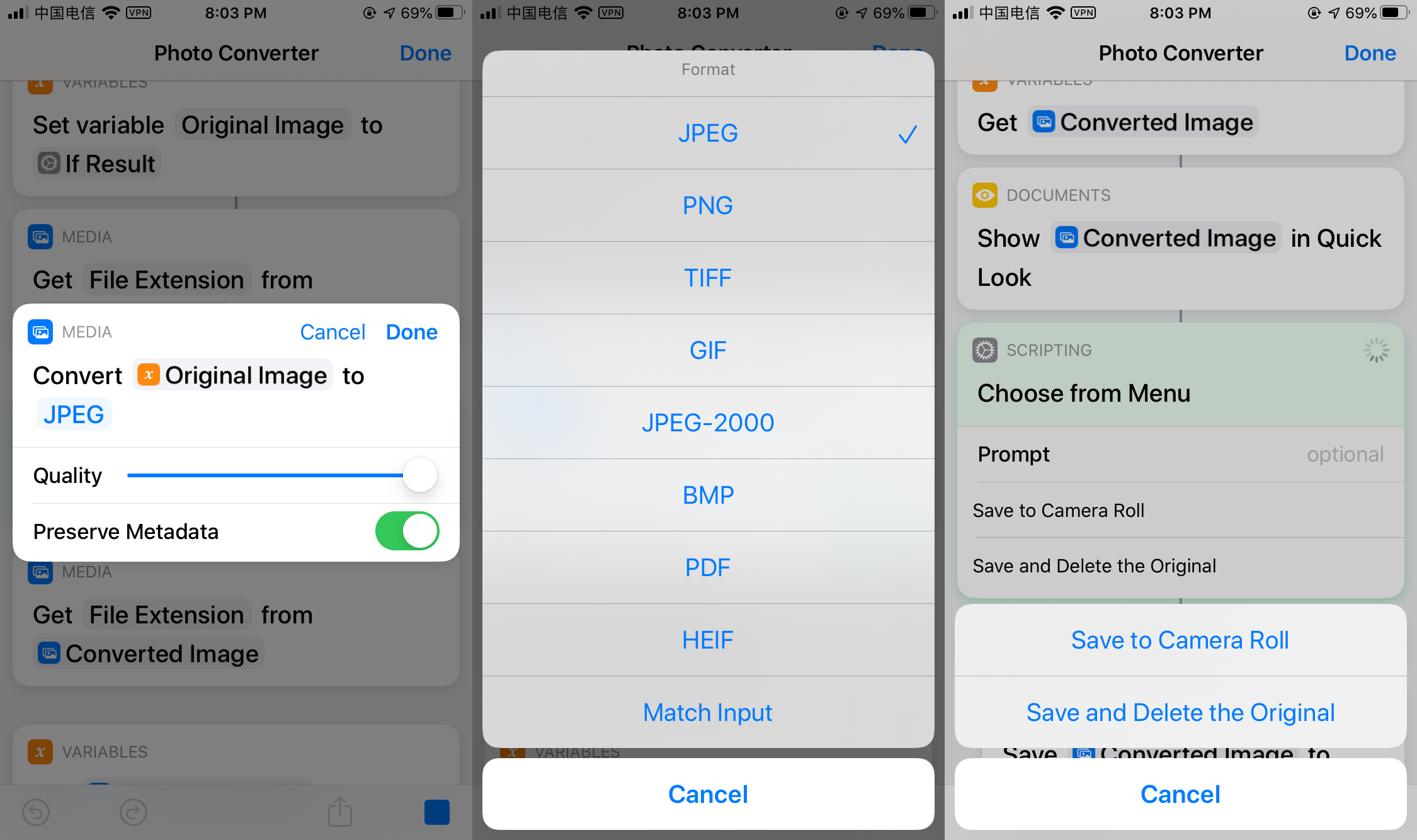Select BMP format option
This screenshot has height=840, width=1417.
coord(707,495)
